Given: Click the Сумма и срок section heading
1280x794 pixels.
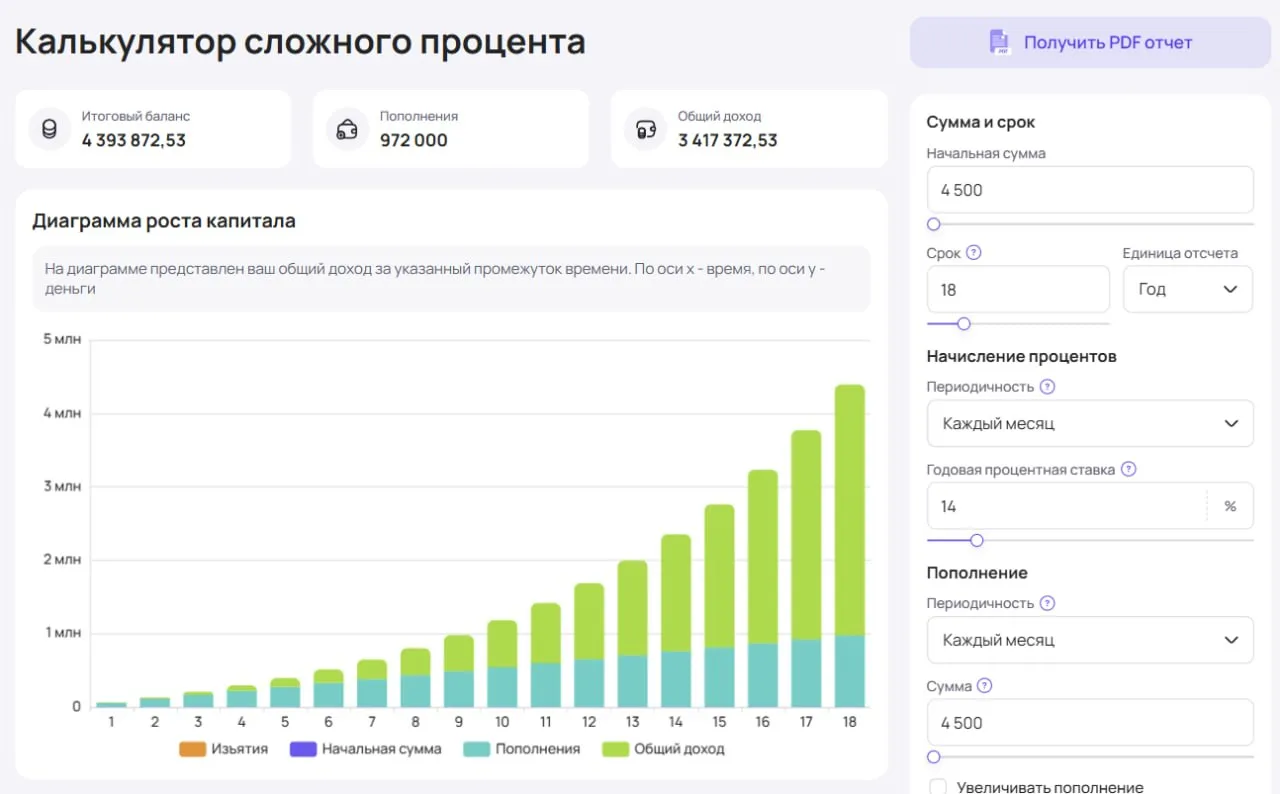Looking at the screenshot, I should pyautogui.click(x=981, y=122).
